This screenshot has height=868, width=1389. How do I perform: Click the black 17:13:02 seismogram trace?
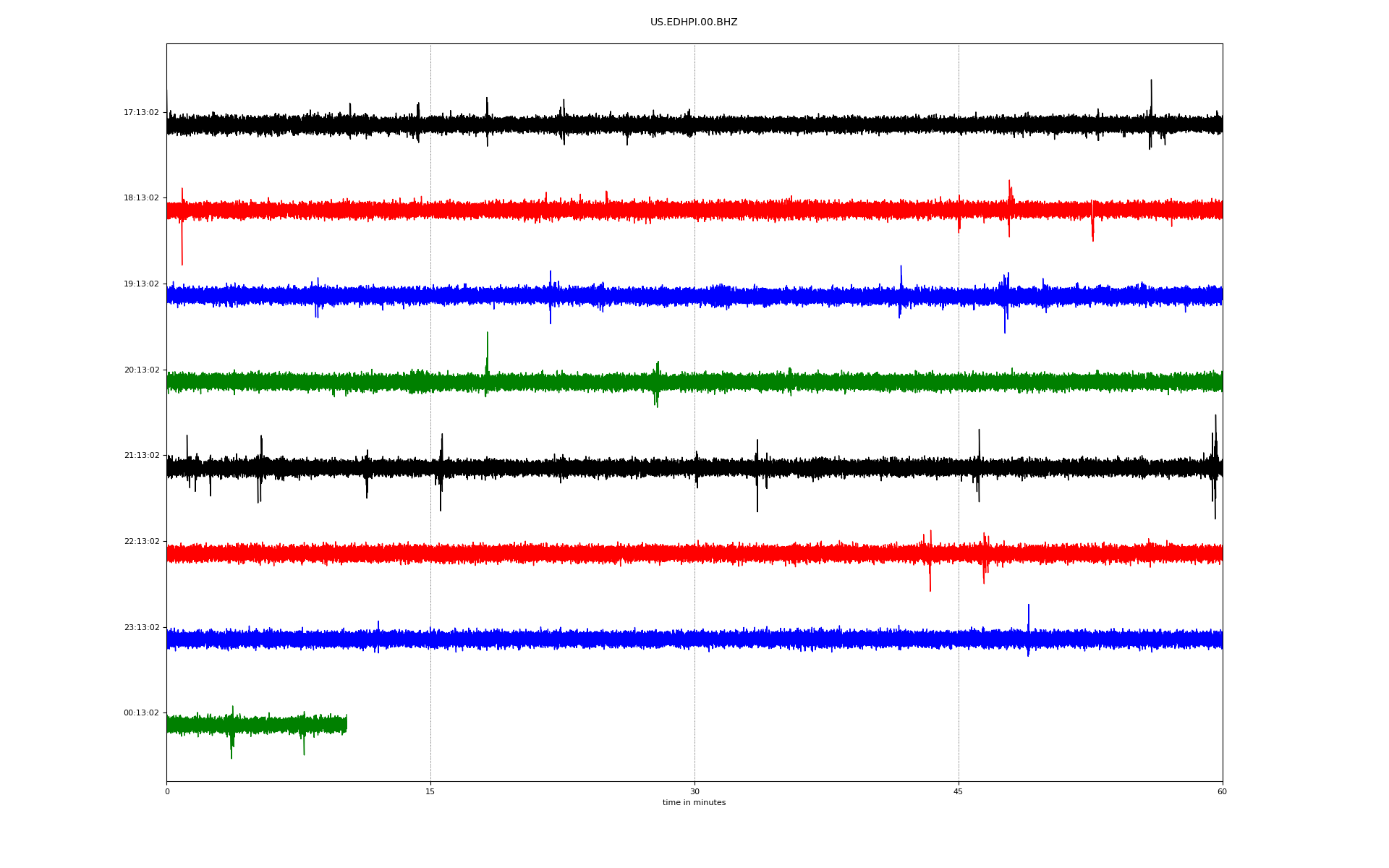pyautogui.click(x=694, y=124)
